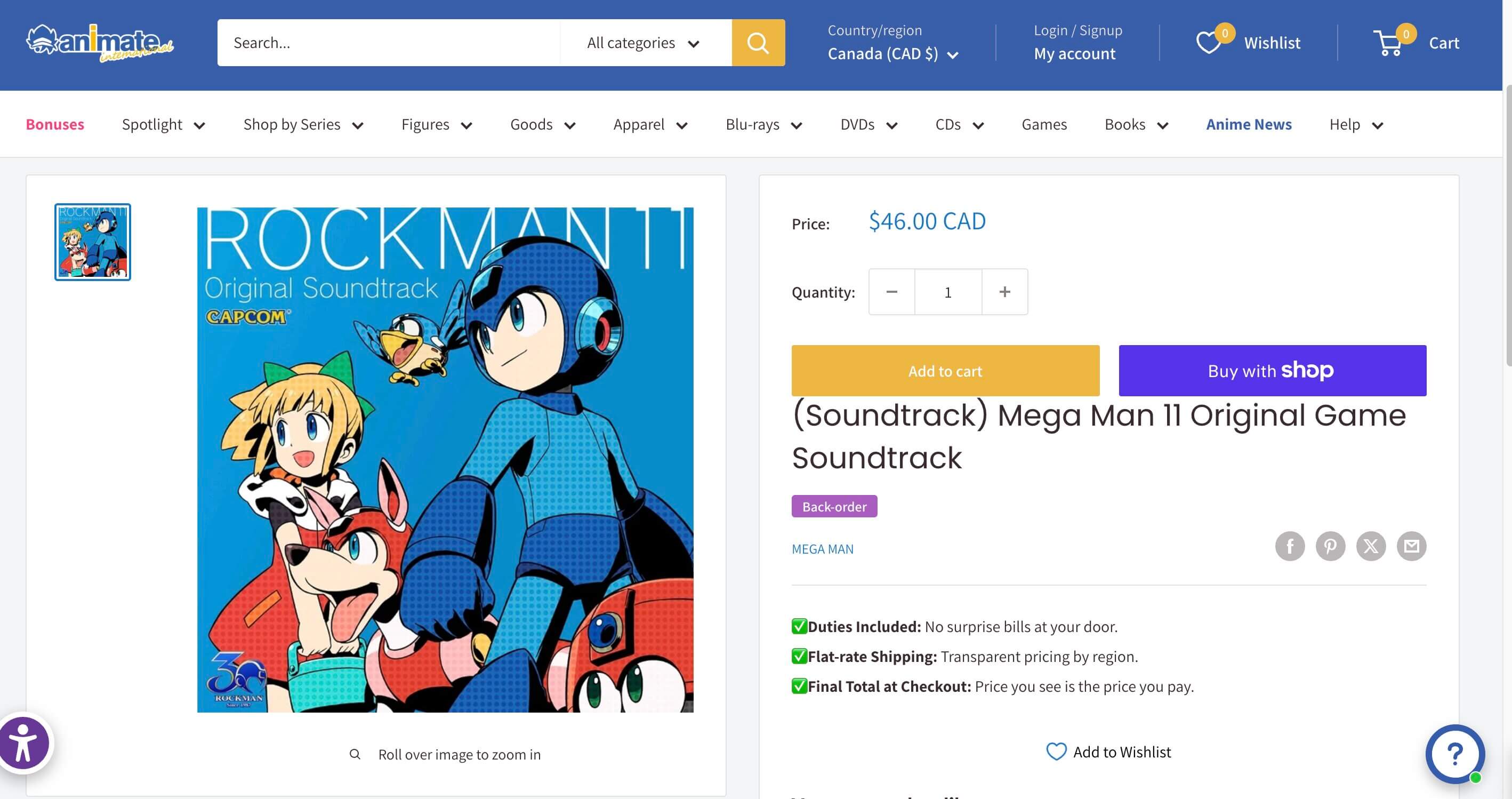The image size is (1512, 799).
Task: Decrease the quantity with the minus button
Action: (891, 292)
